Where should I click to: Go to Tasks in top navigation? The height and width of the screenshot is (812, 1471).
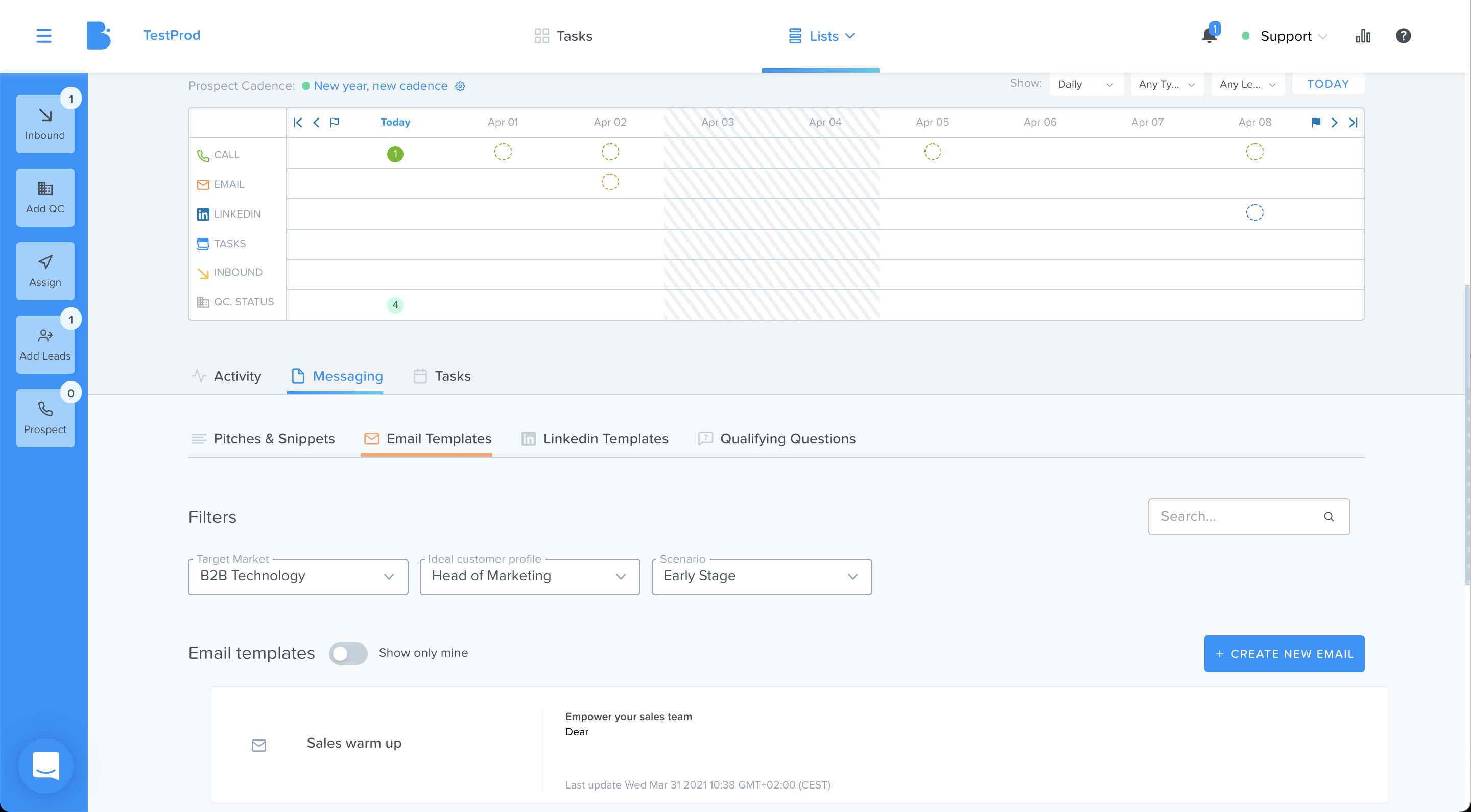click(x=563, y=36)
